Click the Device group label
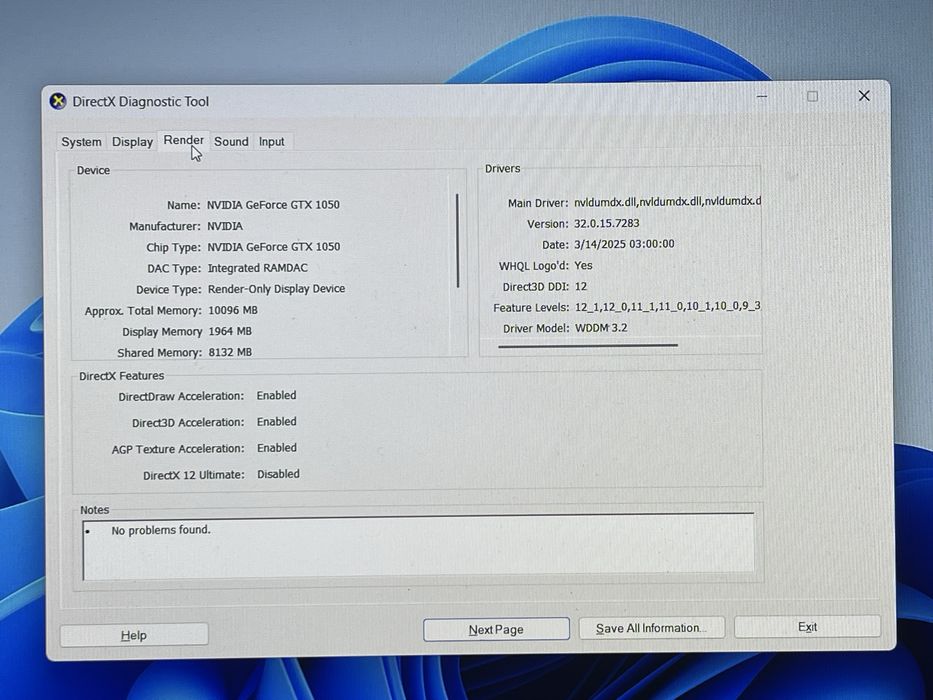The height and width of the screenshot is (700, 933). 93,170
